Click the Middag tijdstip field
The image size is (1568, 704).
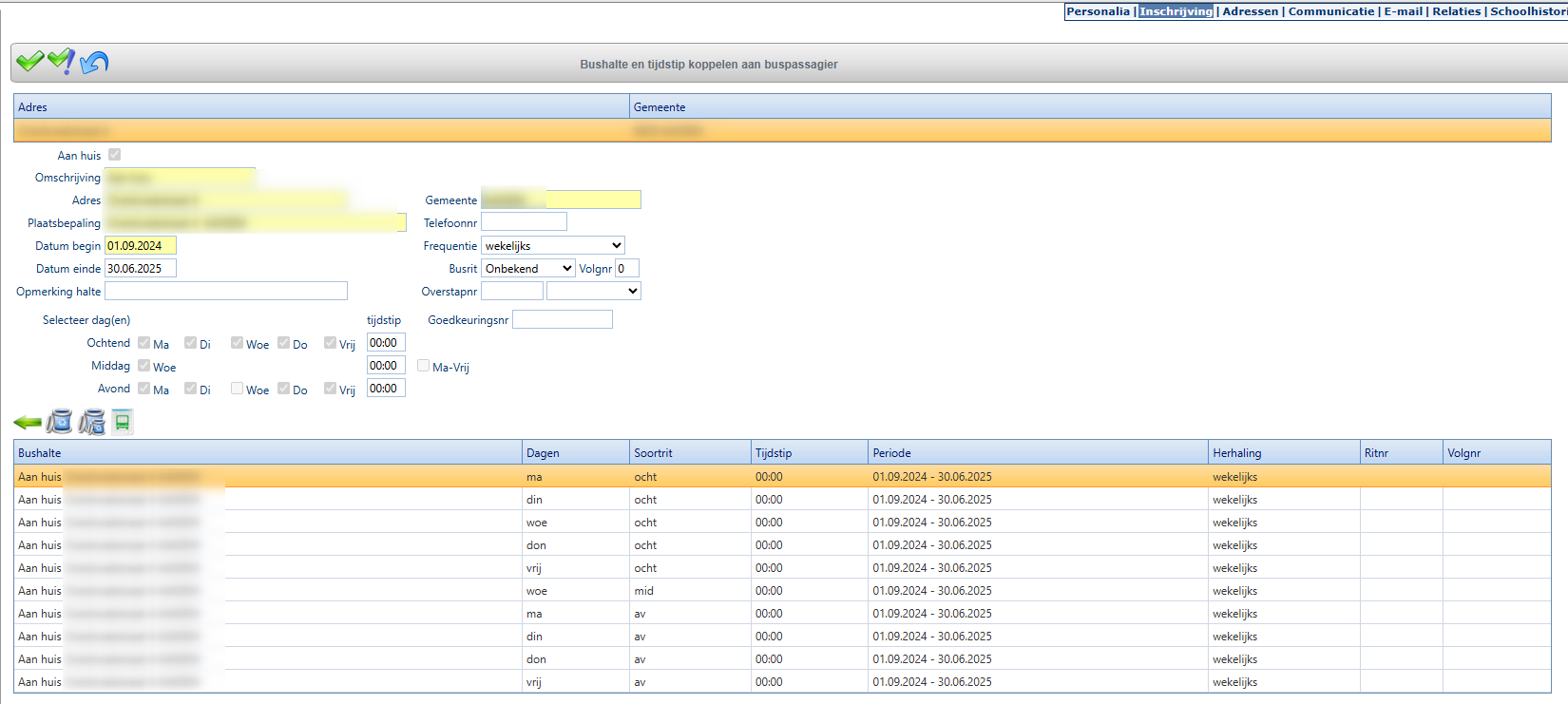pos(386,365)
